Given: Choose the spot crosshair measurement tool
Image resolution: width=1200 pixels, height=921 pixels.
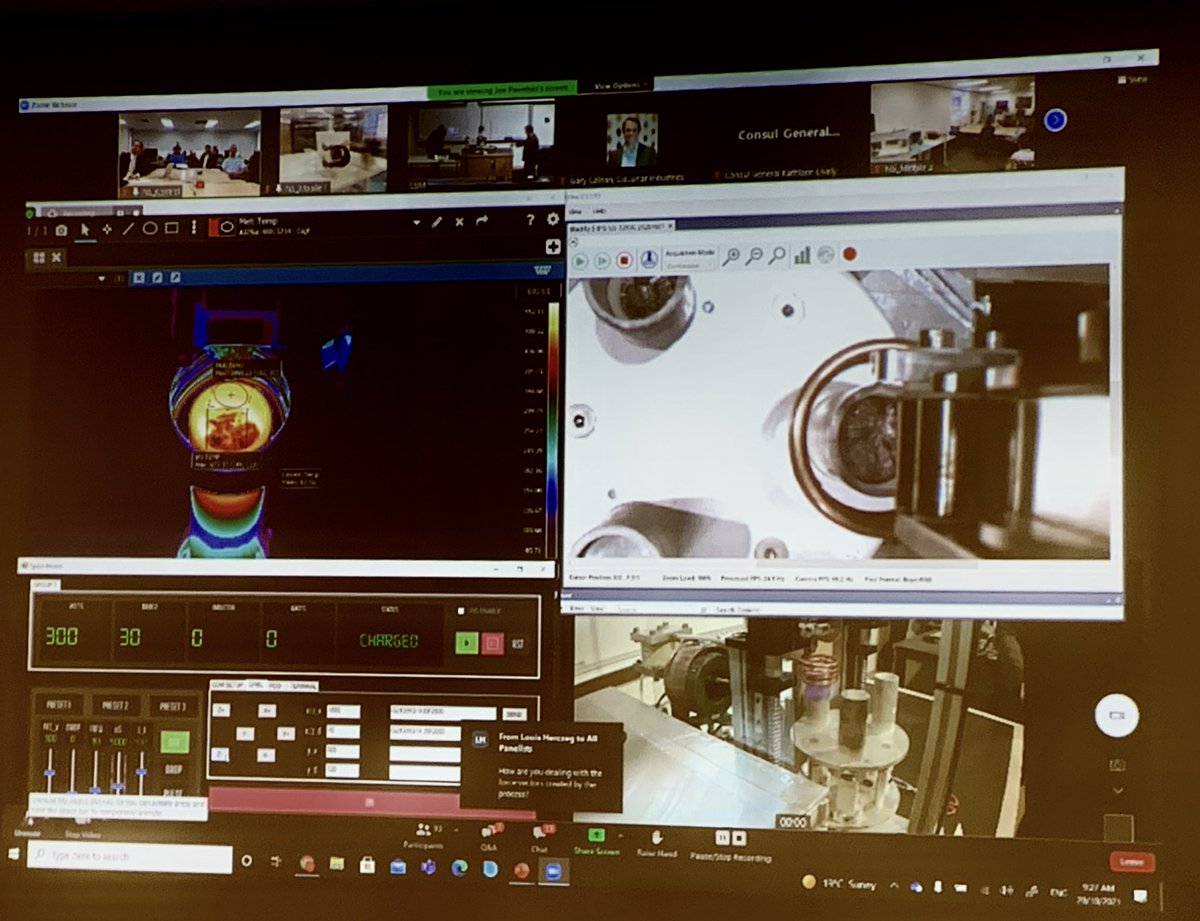Looking at the screenshot, I should point(107,229).
